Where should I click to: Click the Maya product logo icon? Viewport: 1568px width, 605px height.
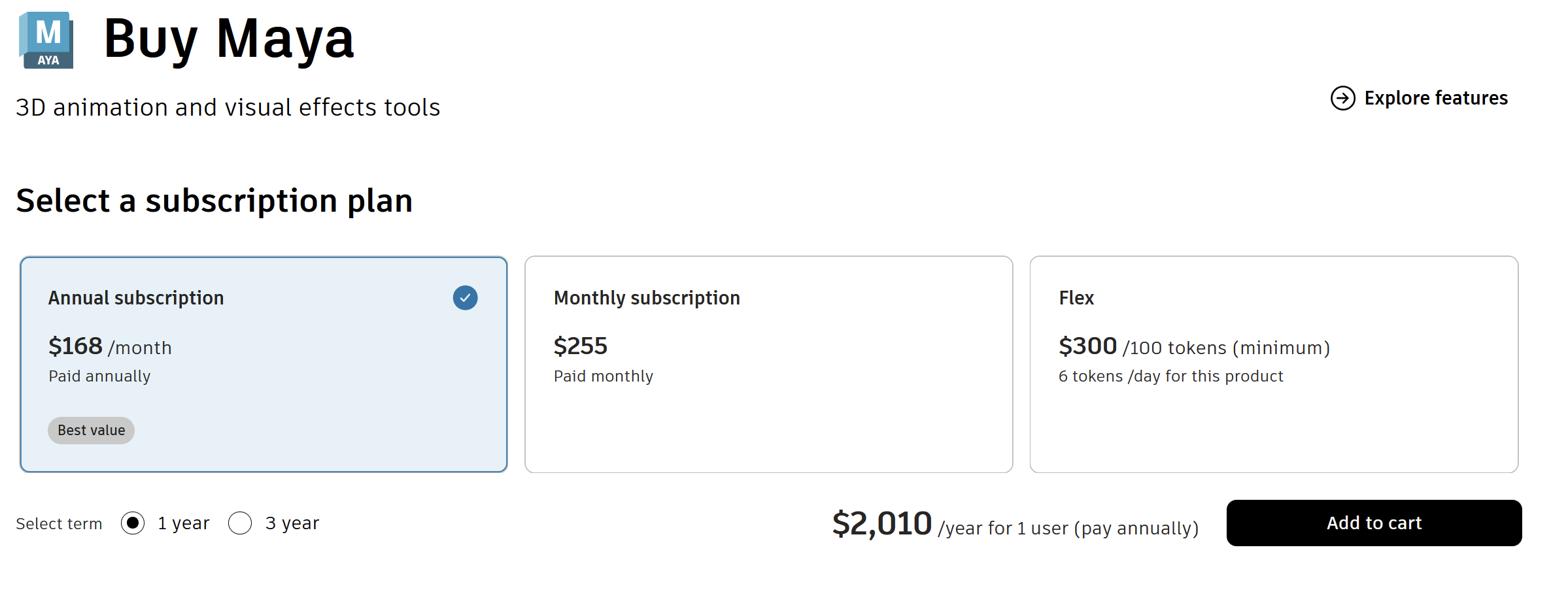click(x=46, y=41)
